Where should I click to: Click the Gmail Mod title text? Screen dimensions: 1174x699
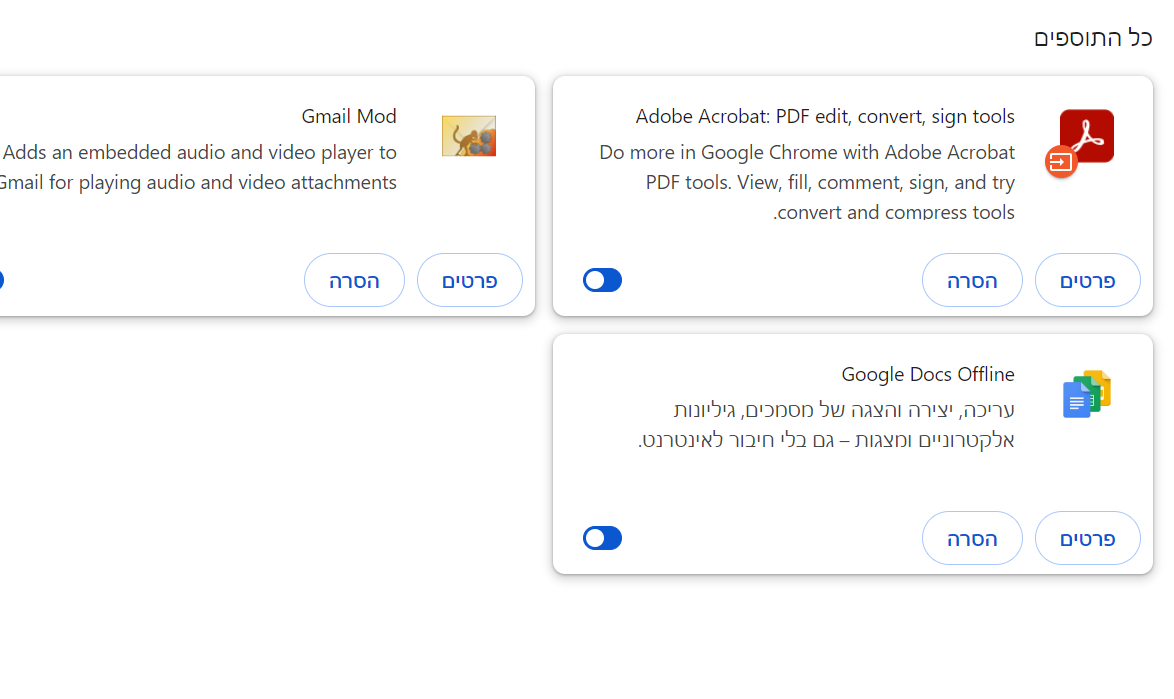349,117
